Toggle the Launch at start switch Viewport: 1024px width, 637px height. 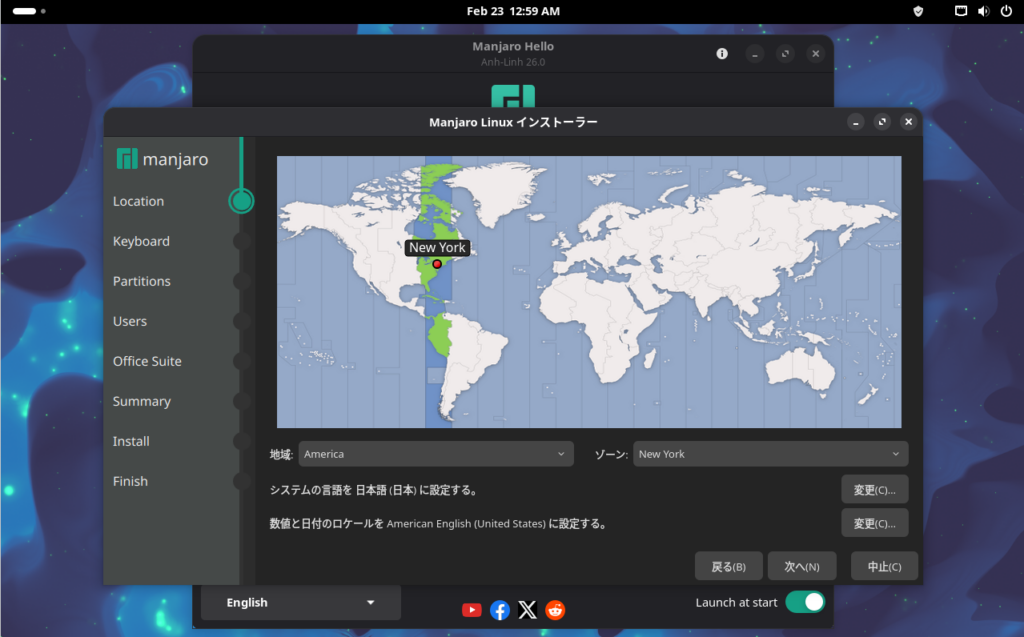[x=805, y=602]
